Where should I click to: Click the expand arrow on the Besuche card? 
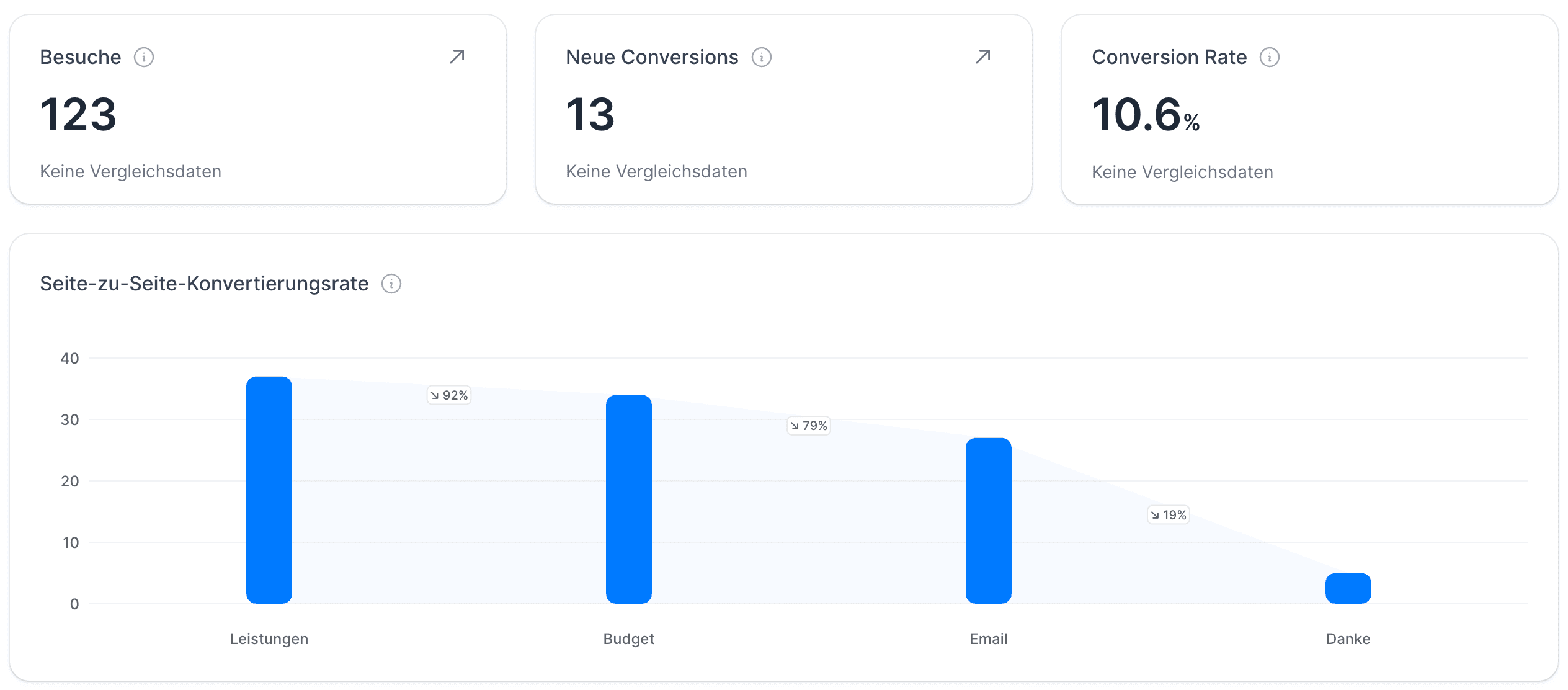(456, 56)
